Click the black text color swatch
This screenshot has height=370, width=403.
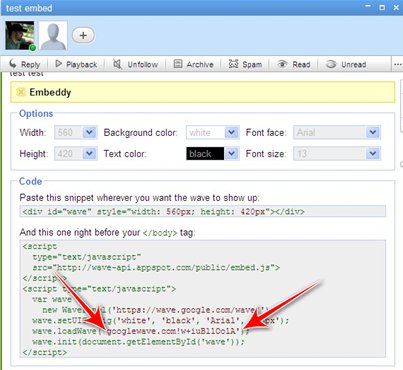tap(205, 154)
